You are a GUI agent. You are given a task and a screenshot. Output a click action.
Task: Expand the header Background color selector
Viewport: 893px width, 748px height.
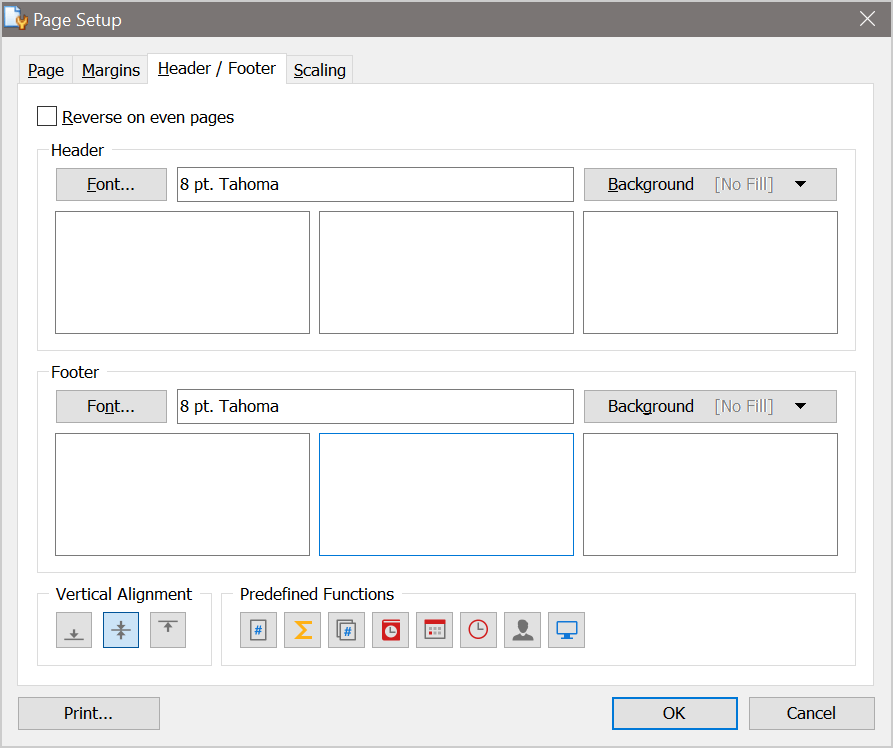(x=800, y=184)
